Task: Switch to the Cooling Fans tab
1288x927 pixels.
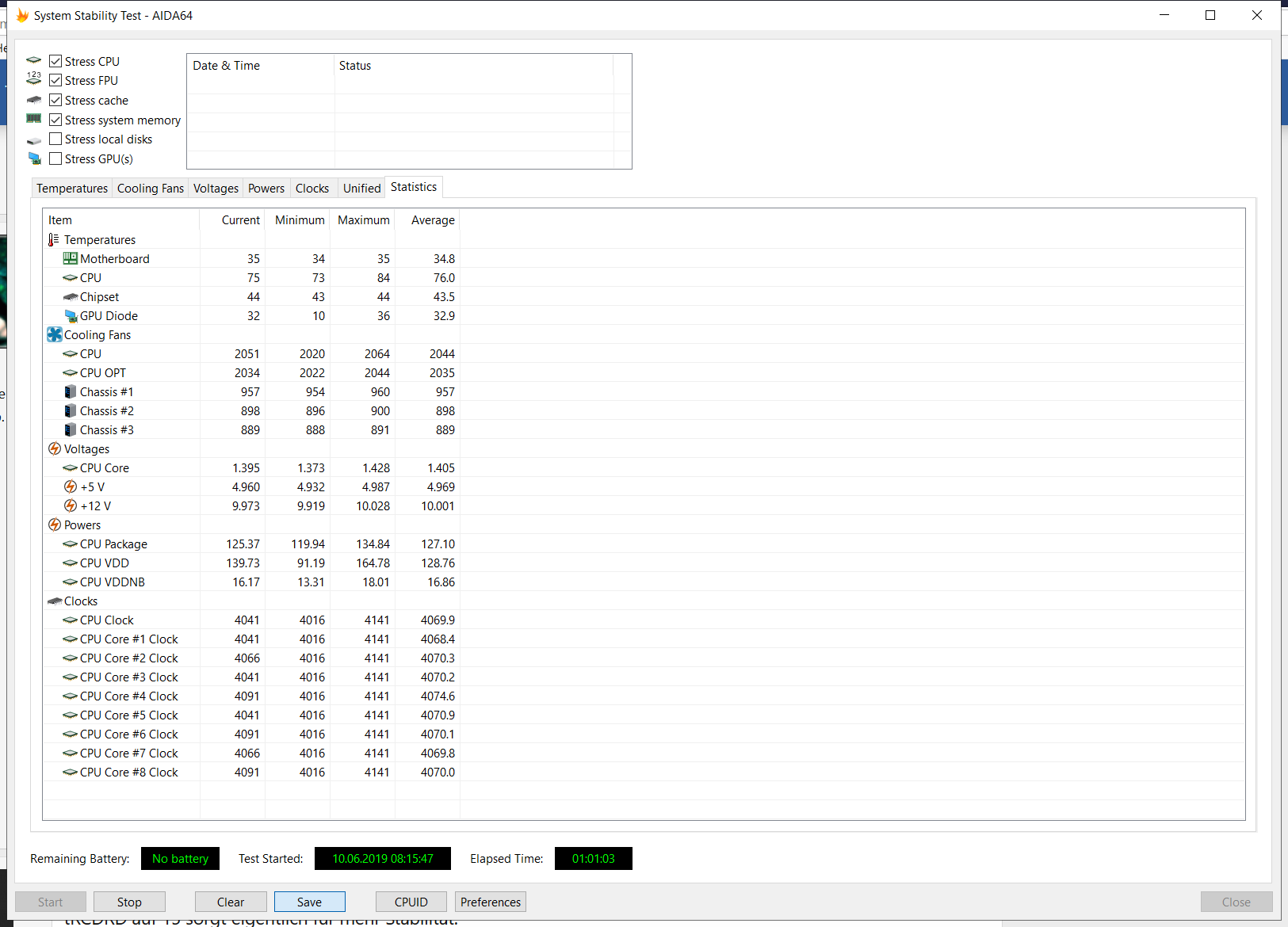Action: [x=151, y=188]
